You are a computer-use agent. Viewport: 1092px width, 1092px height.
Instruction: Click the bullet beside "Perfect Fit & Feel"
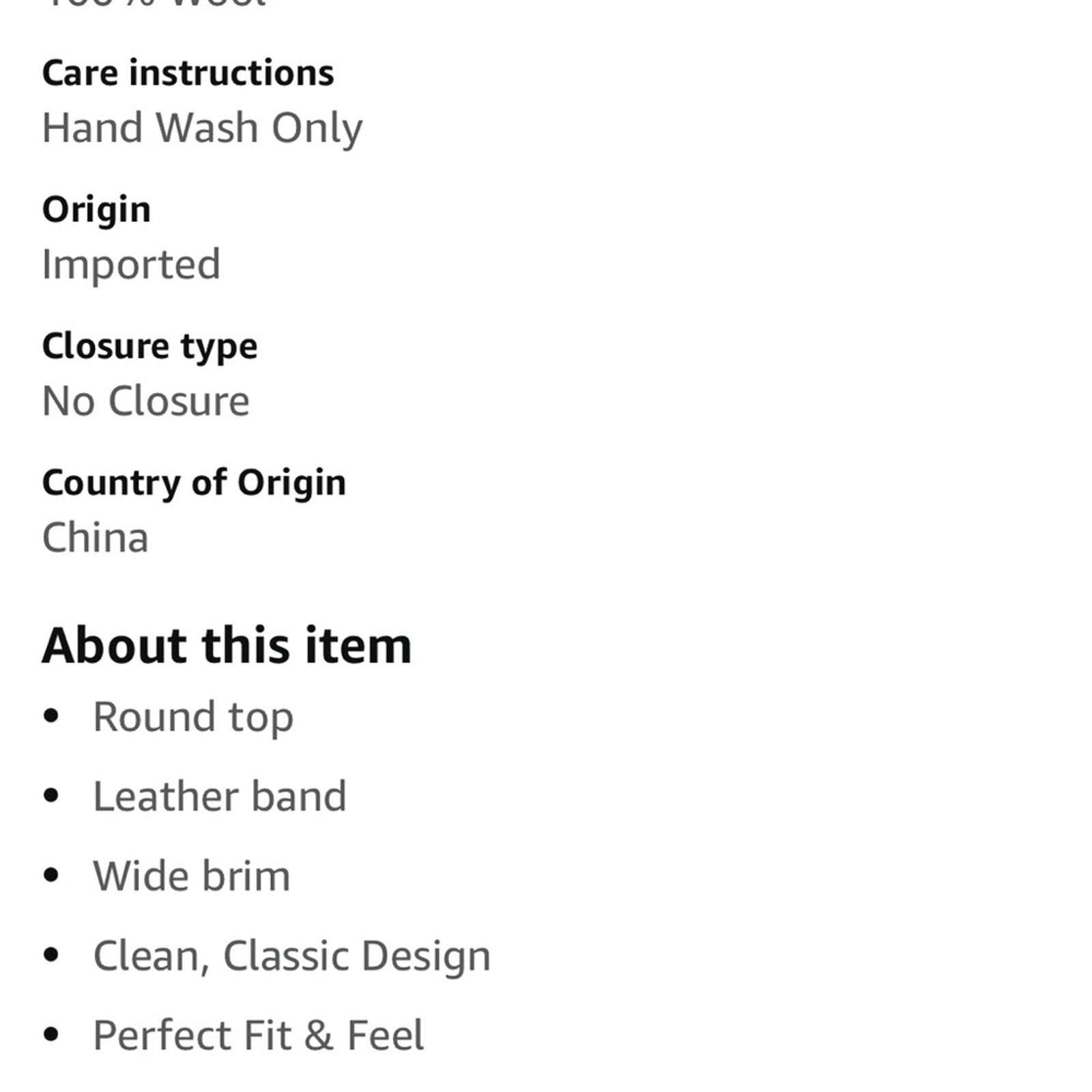51,1035
